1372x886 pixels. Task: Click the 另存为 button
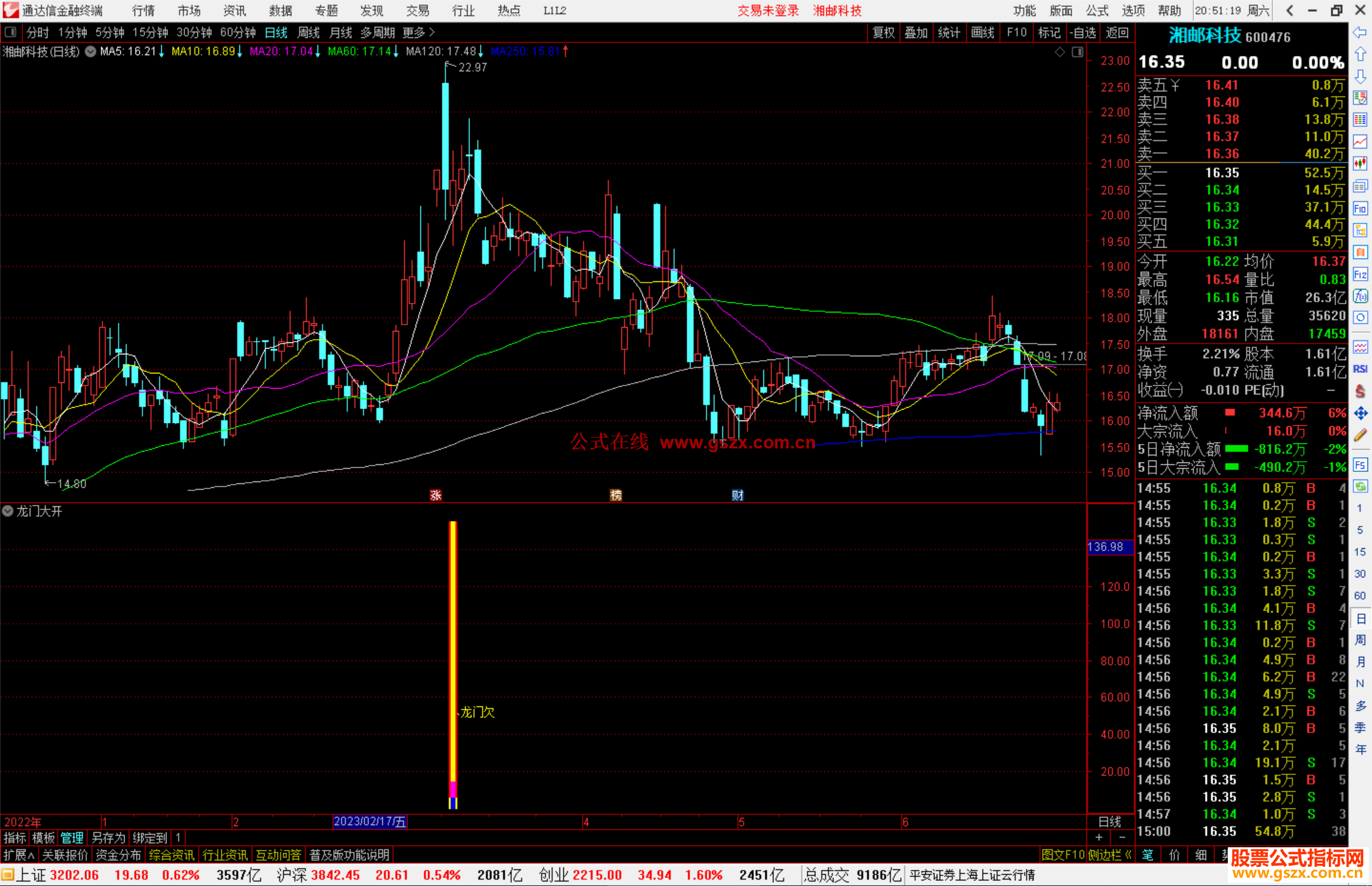tap(108, 838)
